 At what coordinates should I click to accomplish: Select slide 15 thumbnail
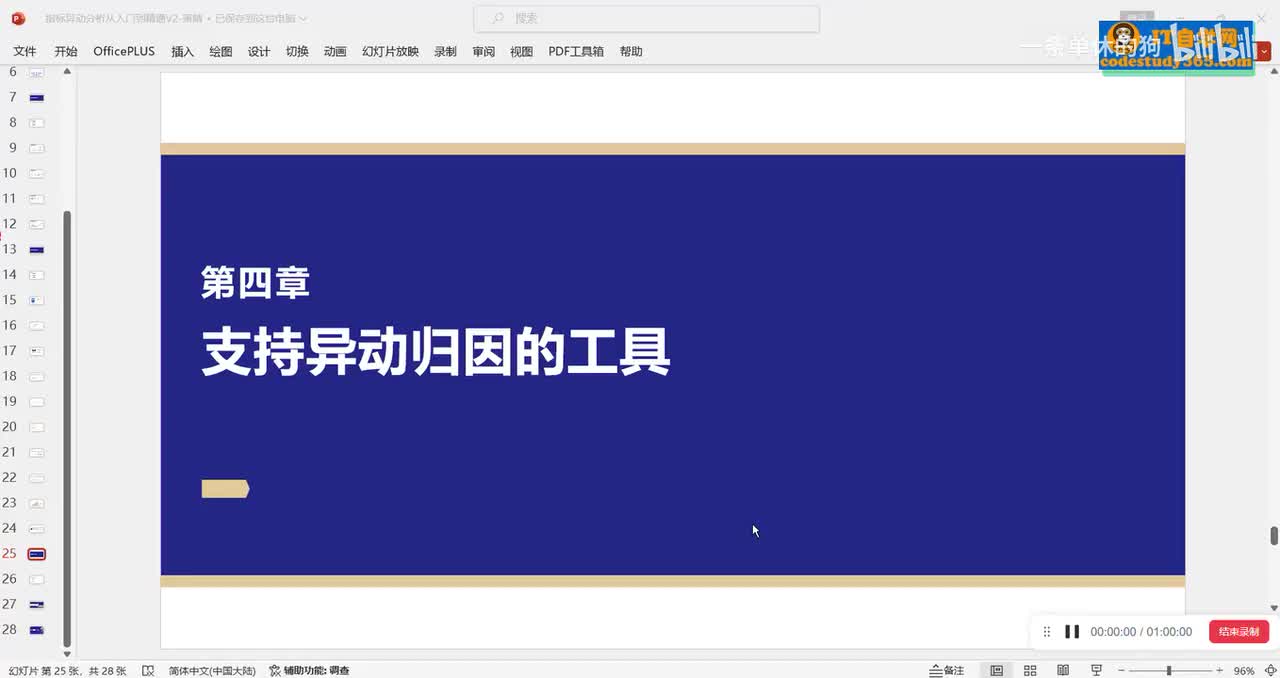point(36,300)
